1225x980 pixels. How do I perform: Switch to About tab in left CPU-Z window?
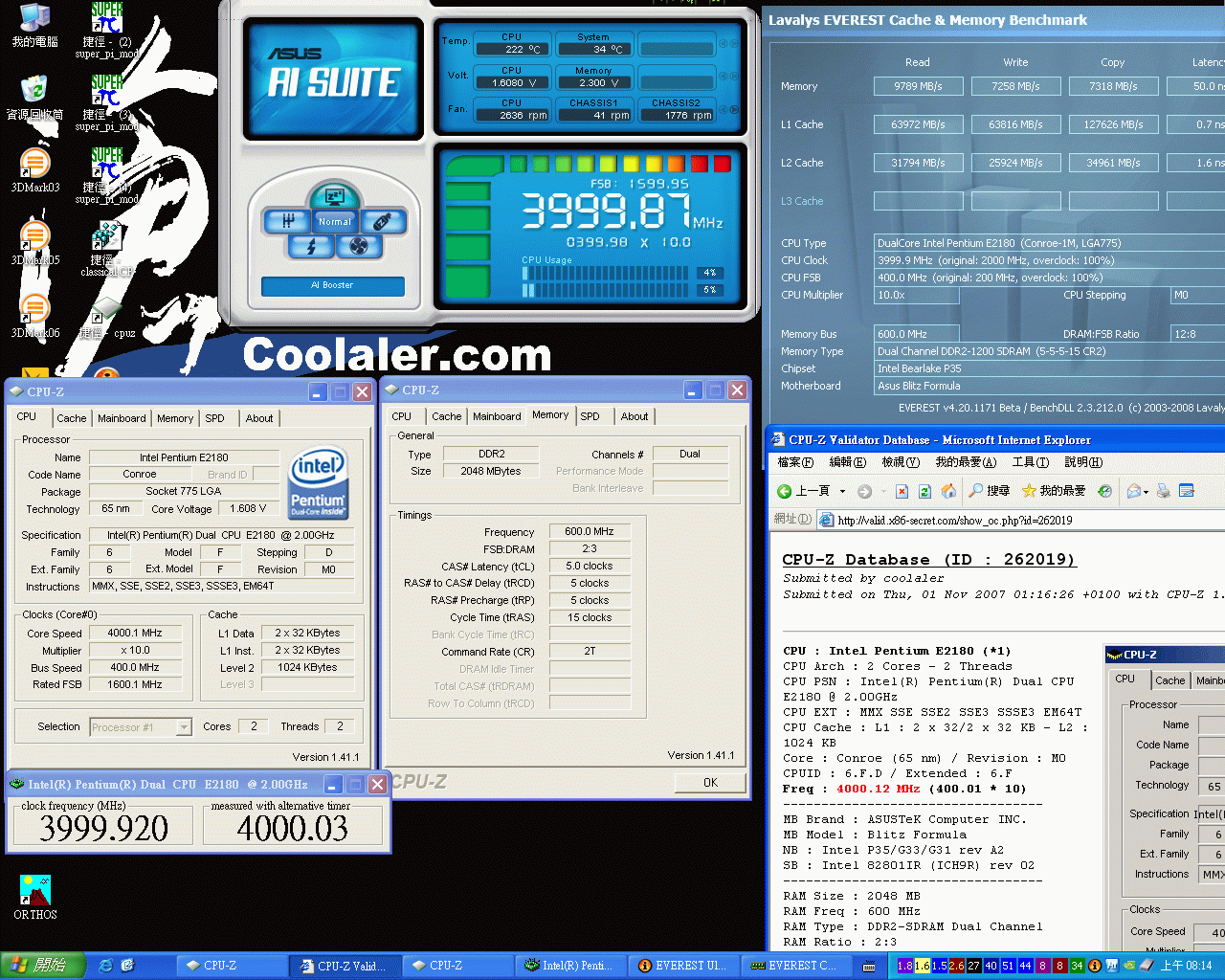tap(259, 418)
